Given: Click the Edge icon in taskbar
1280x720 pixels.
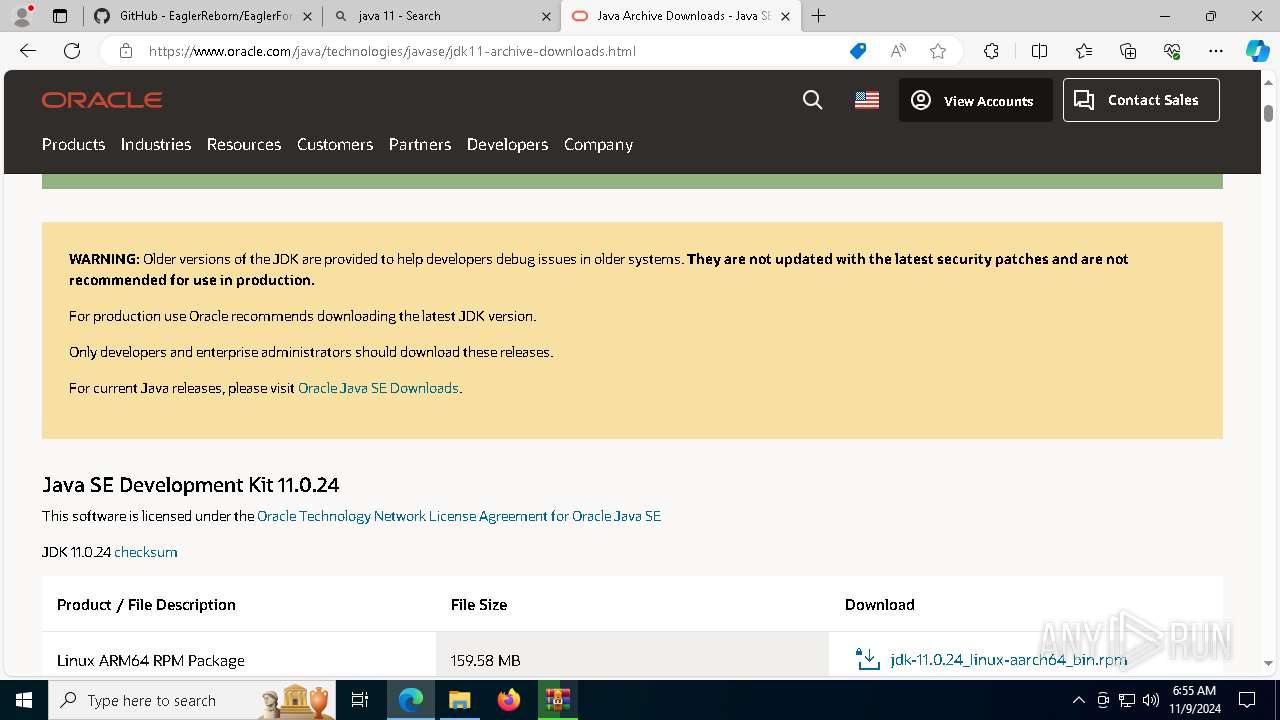Looking at the screenshot, I should click(x=411, y=700).
